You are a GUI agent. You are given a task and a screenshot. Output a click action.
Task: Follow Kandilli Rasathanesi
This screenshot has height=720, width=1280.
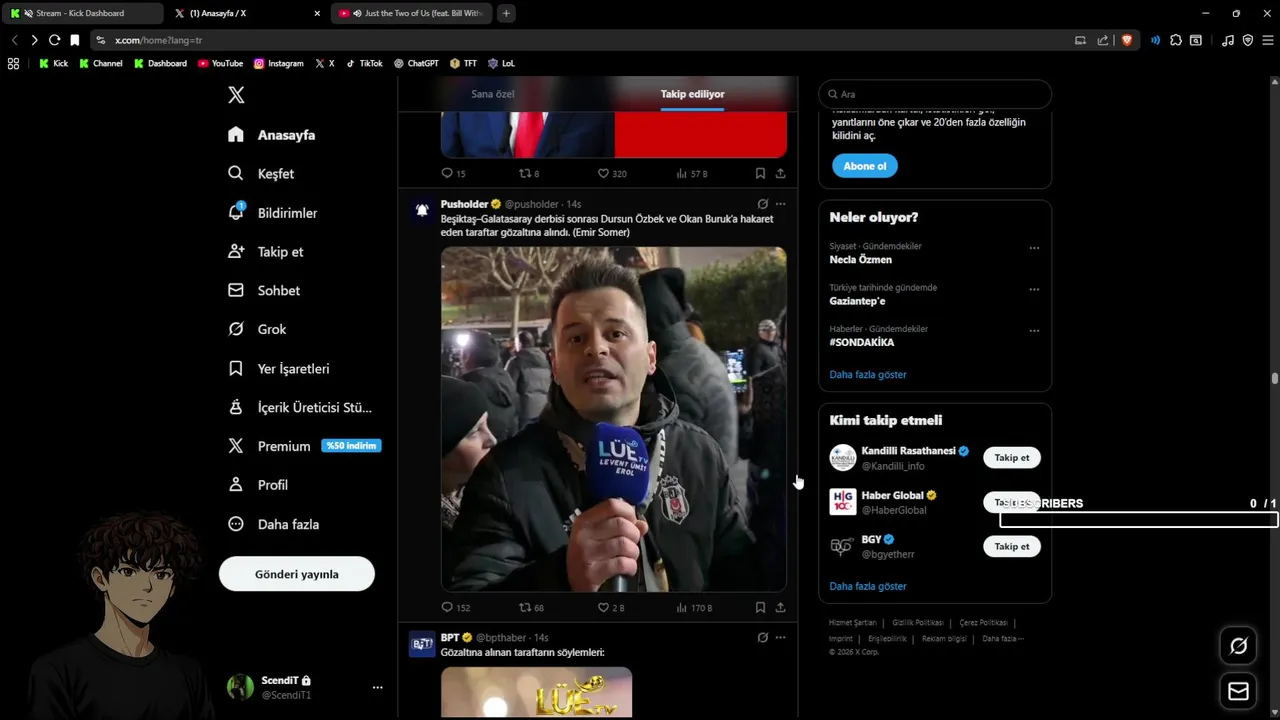coord(1011,458)
